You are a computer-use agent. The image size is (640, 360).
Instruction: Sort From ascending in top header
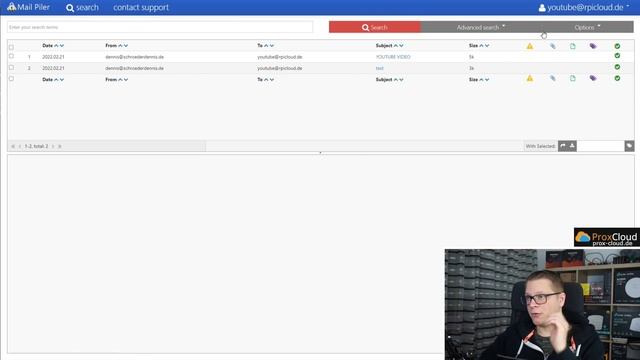point(120,46)
